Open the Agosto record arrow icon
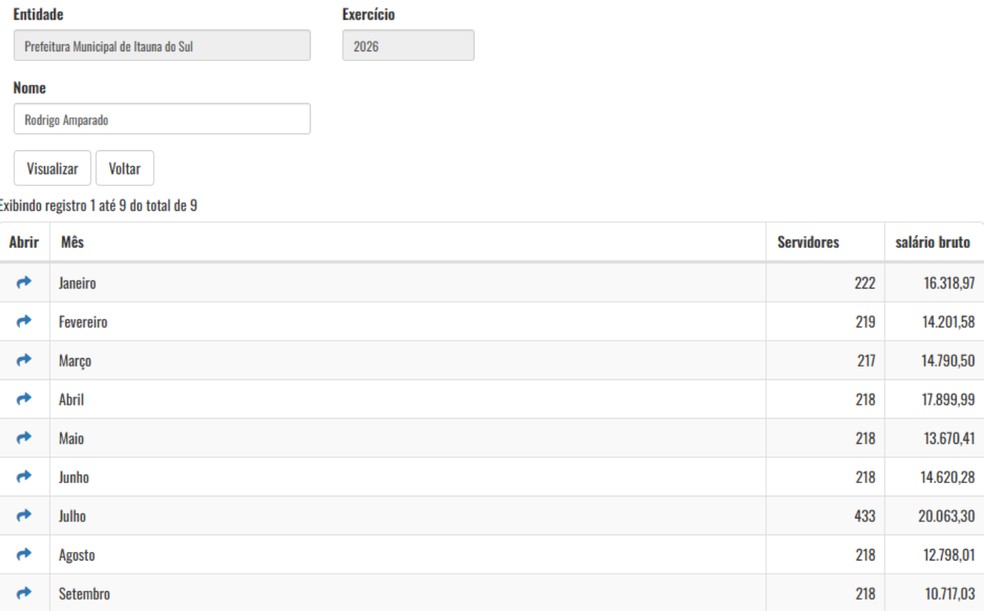The height and width of the screenshot is (611, 984). 24,555
